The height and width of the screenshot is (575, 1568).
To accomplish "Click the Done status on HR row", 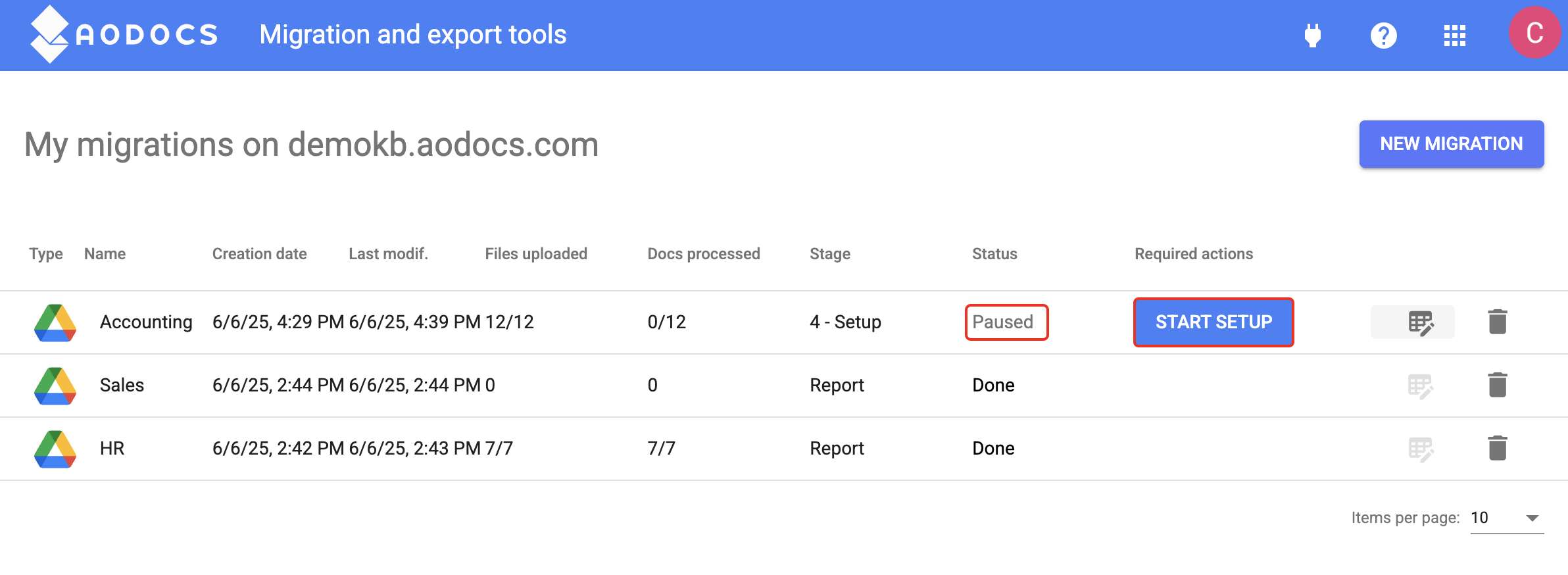I will [x=993, y=449].
